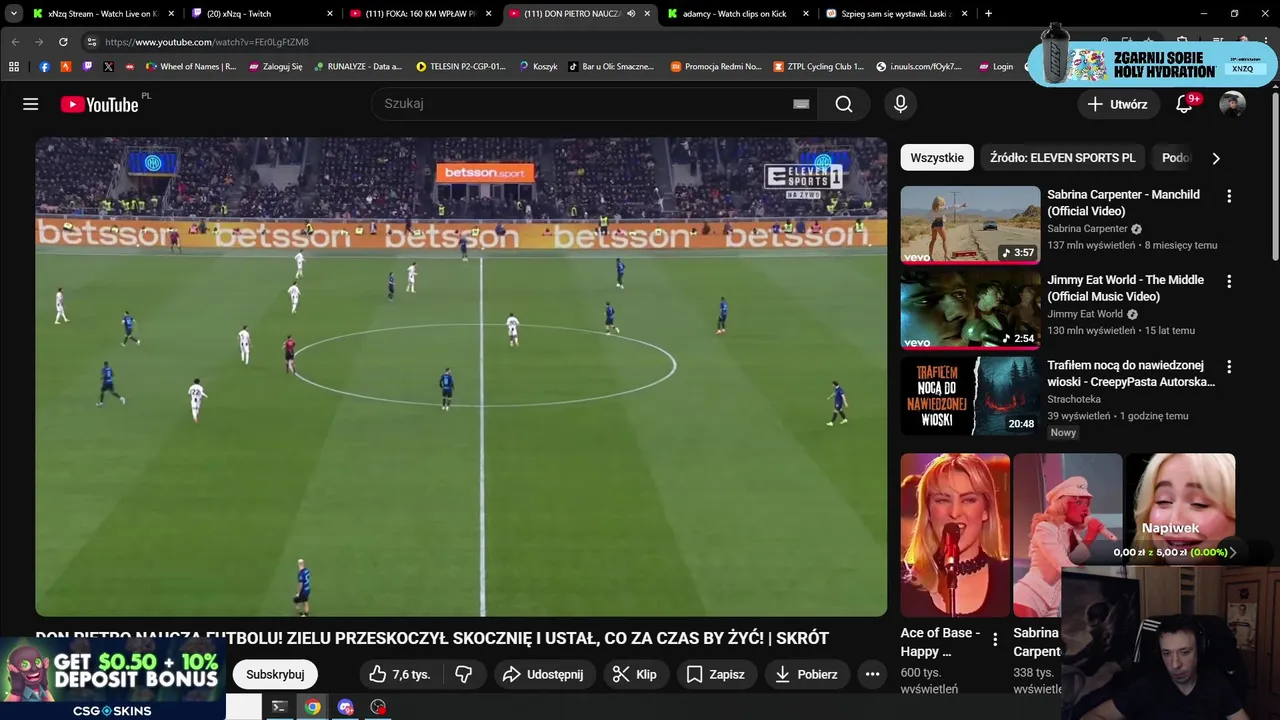The image size is (1280, 720).
Task: Click the Udostępnij share button
Action: [x=544, y=674]
